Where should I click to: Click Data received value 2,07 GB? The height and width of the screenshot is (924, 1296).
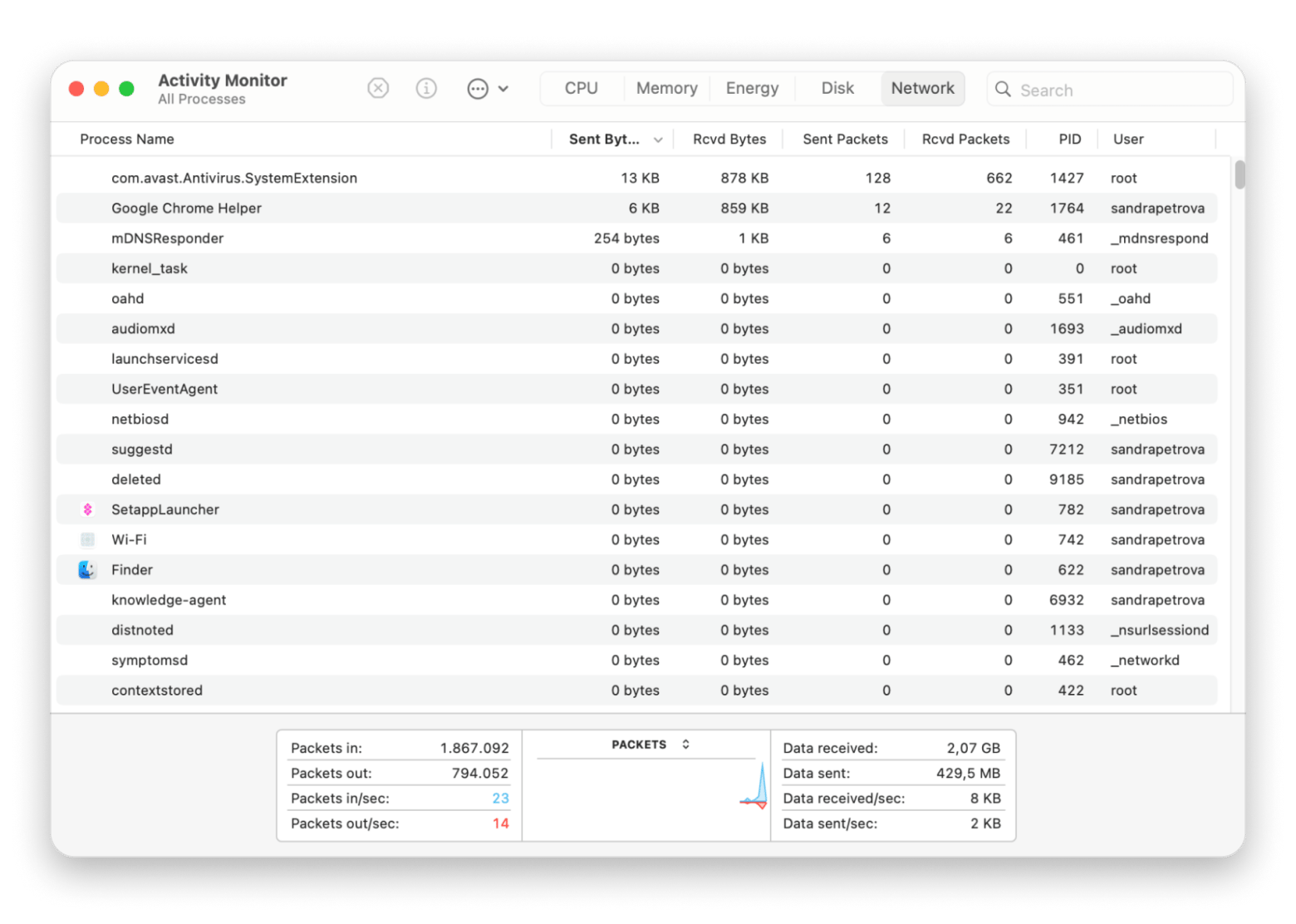pyautogui.click(x=974, y=748)
